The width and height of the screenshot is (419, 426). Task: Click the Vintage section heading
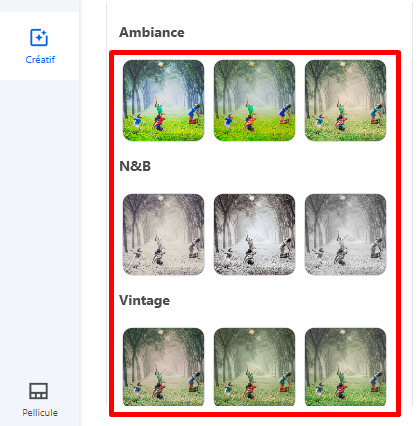[144, 300]
